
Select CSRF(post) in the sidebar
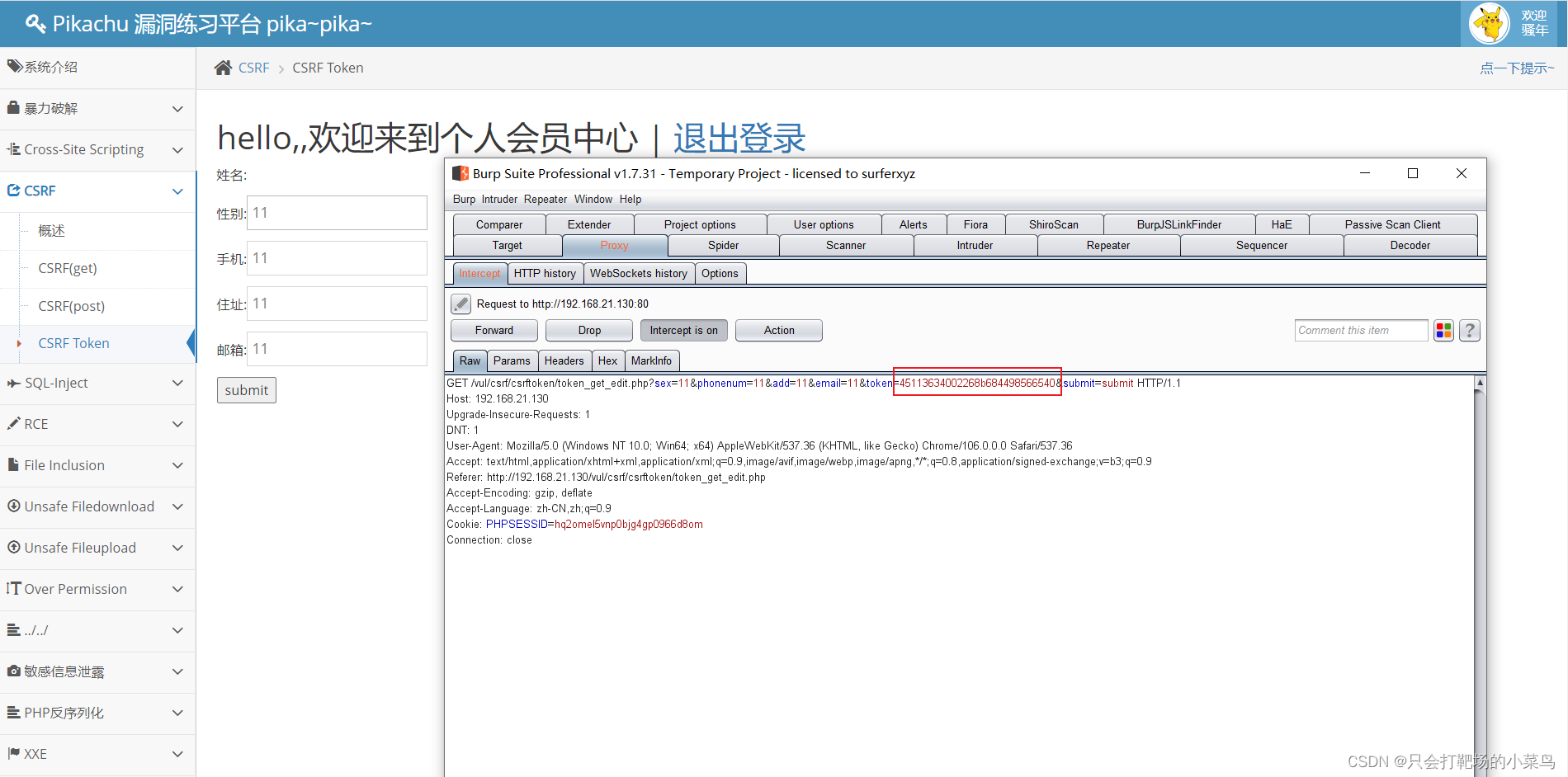click(x=72, y=306)
